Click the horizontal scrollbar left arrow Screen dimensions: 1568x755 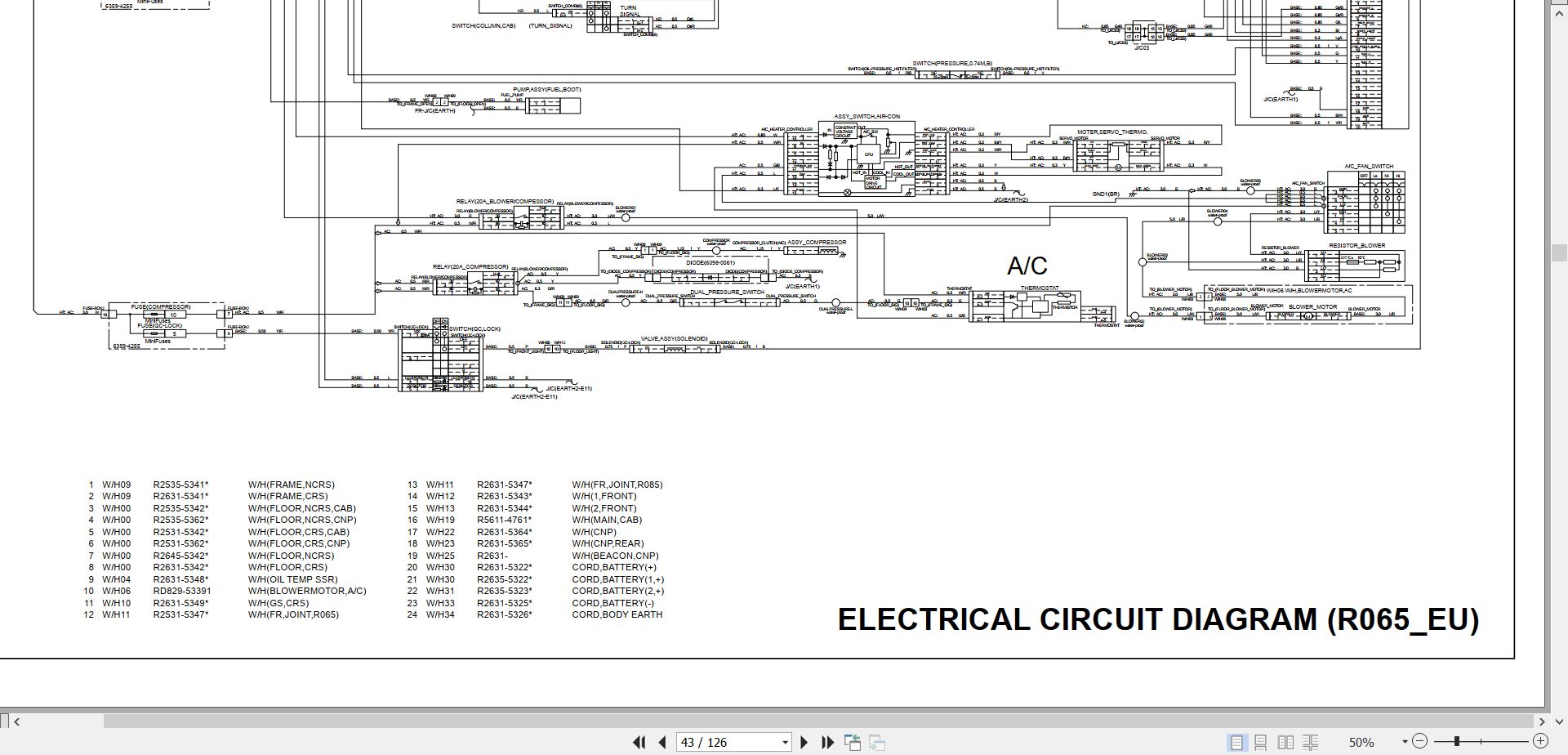[x=17, y=721]
